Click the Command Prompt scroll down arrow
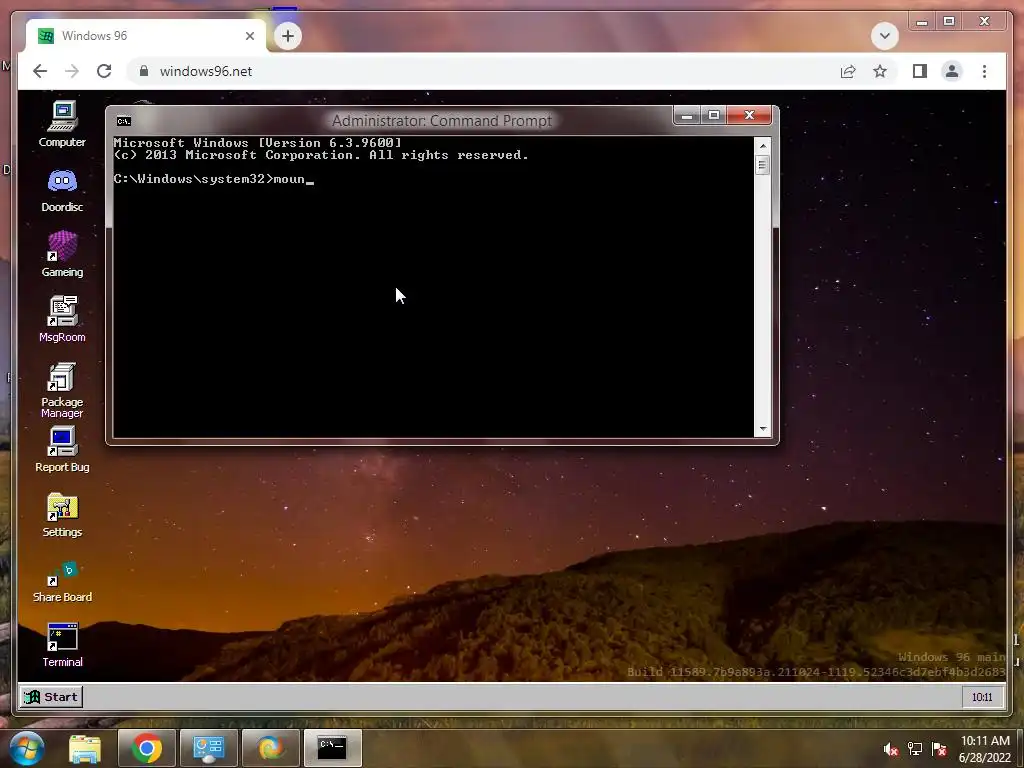 coord(762,429)
